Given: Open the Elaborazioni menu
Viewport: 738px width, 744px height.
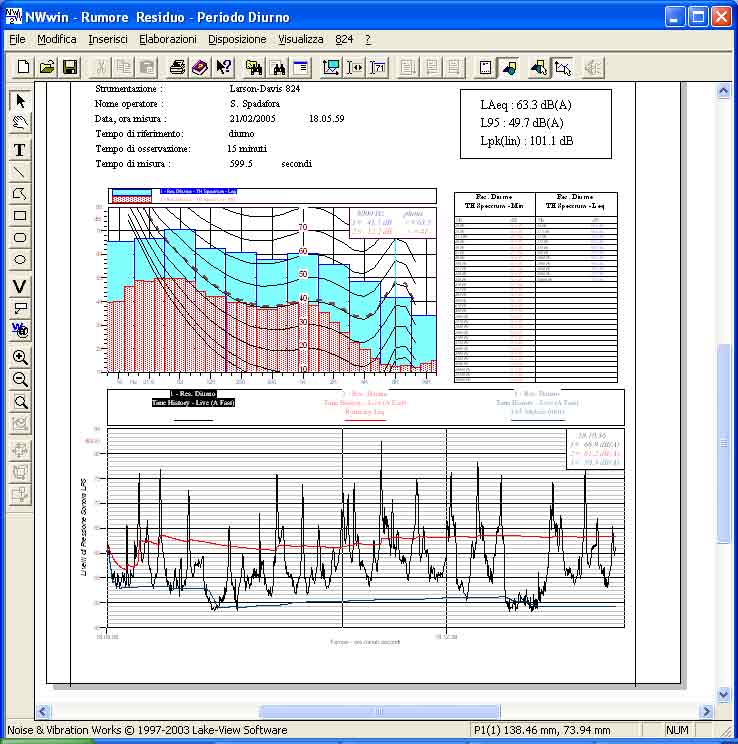Looking at the screenshot, I should (168, 39).
